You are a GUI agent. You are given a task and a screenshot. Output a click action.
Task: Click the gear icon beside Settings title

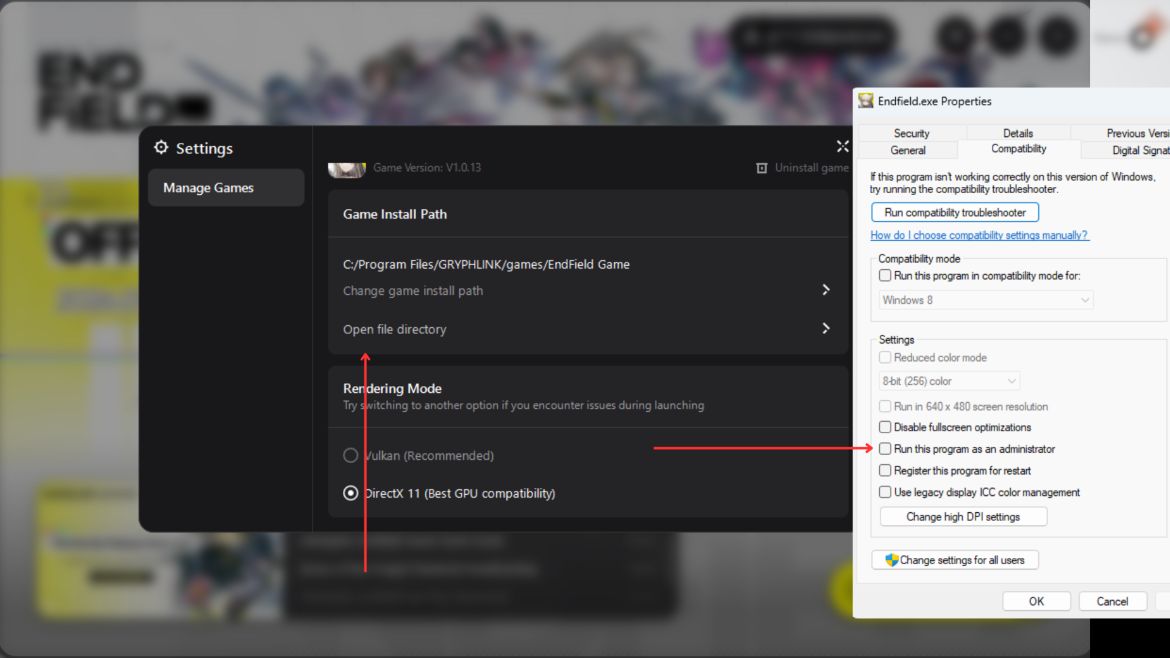161,148
